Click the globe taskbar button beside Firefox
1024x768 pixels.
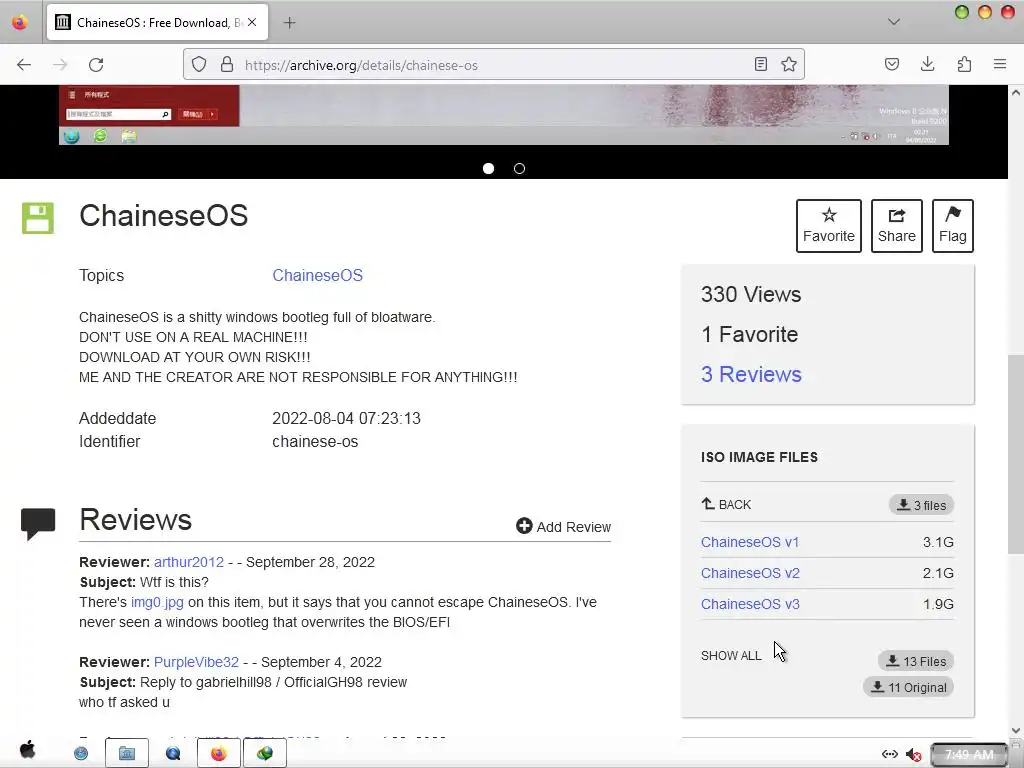tap(264, 754)
